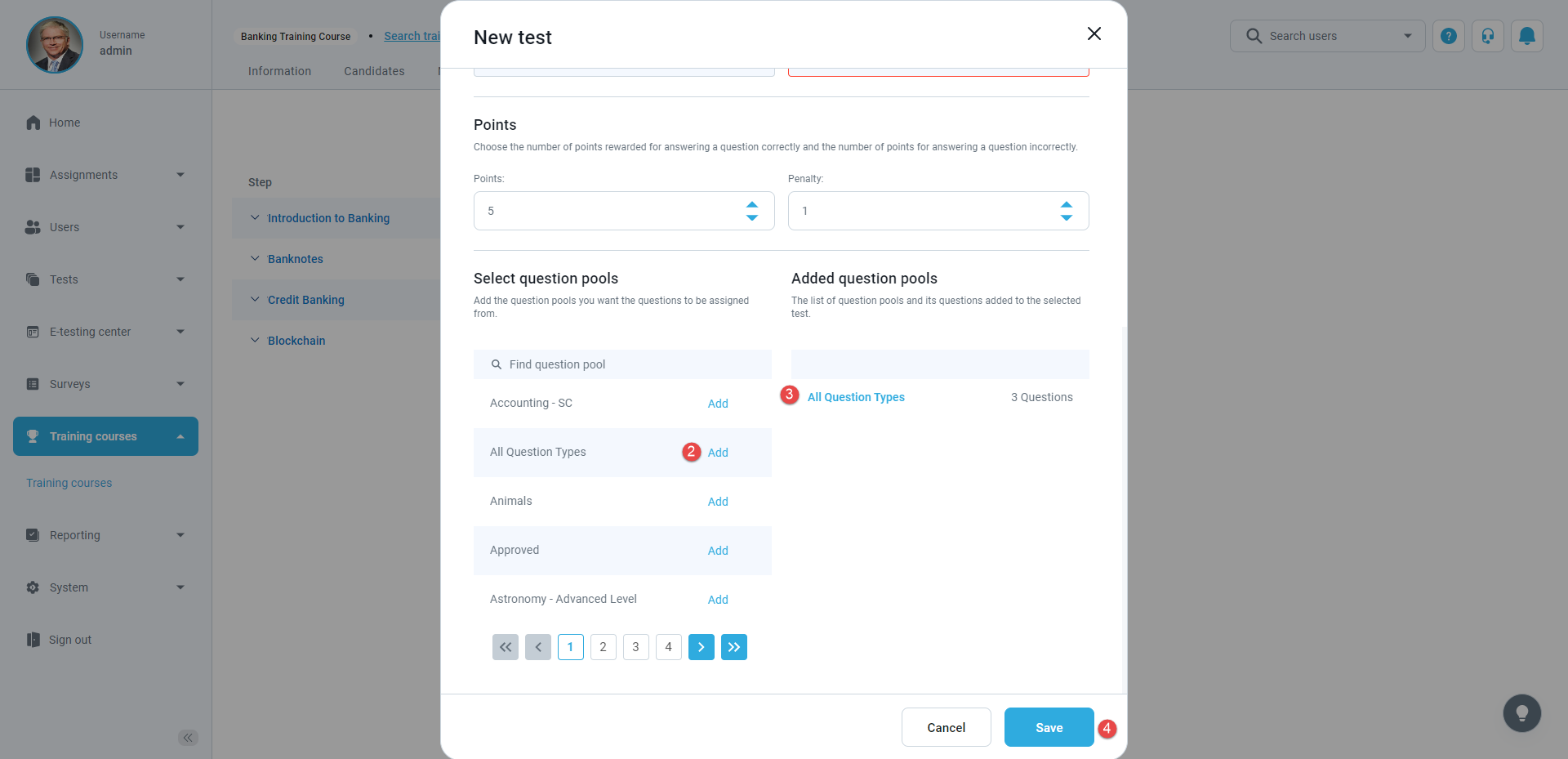
Task: Click the Home icon in sidebar
Action: (x=33, y=123)
